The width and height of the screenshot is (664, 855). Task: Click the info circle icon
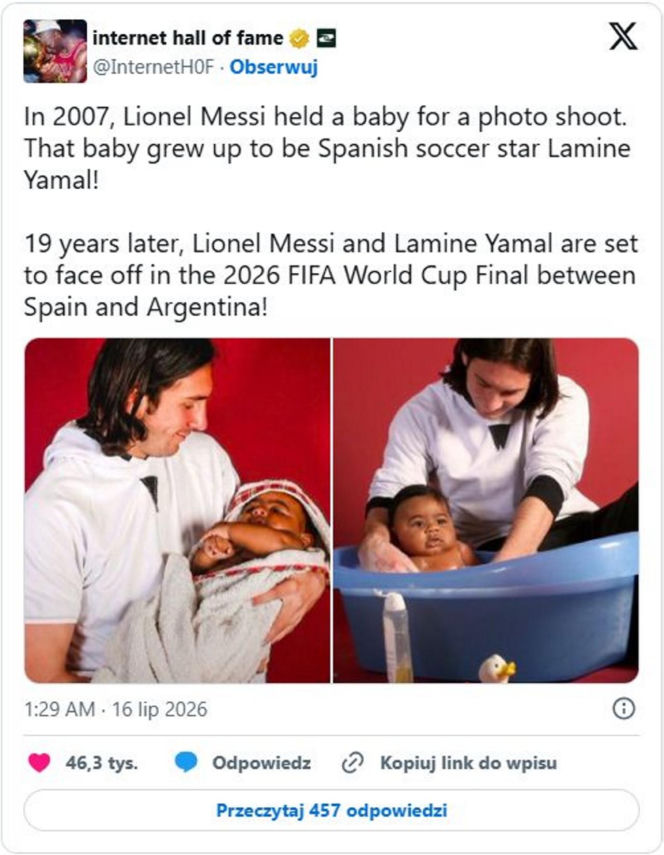624,709
